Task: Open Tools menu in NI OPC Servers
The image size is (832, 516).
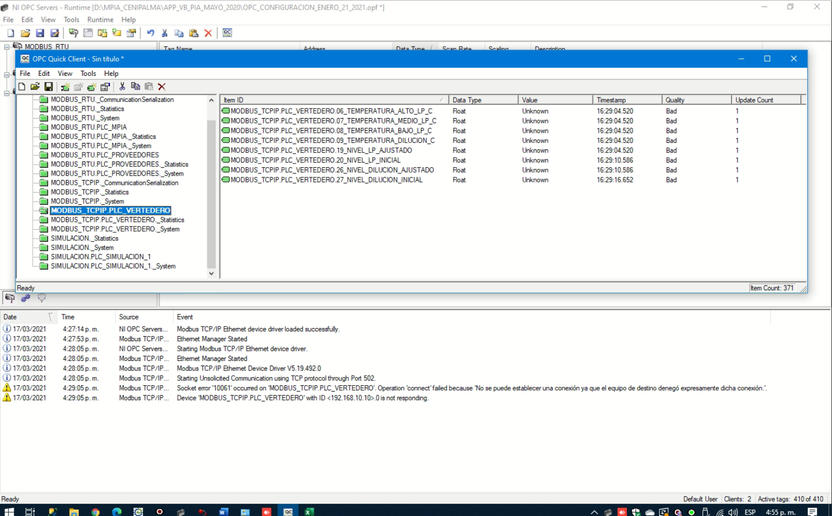Action: point(72,20)
